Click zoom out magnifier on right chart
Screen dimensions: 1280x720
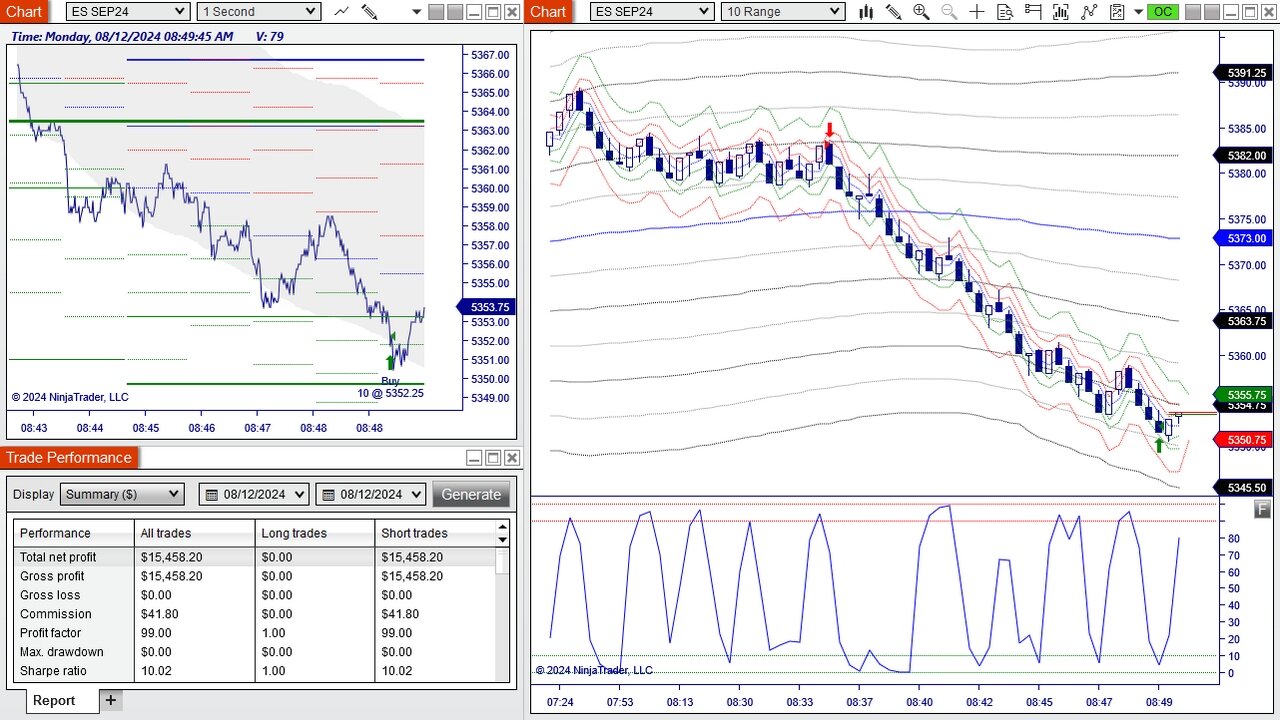[x=949, y=12]
